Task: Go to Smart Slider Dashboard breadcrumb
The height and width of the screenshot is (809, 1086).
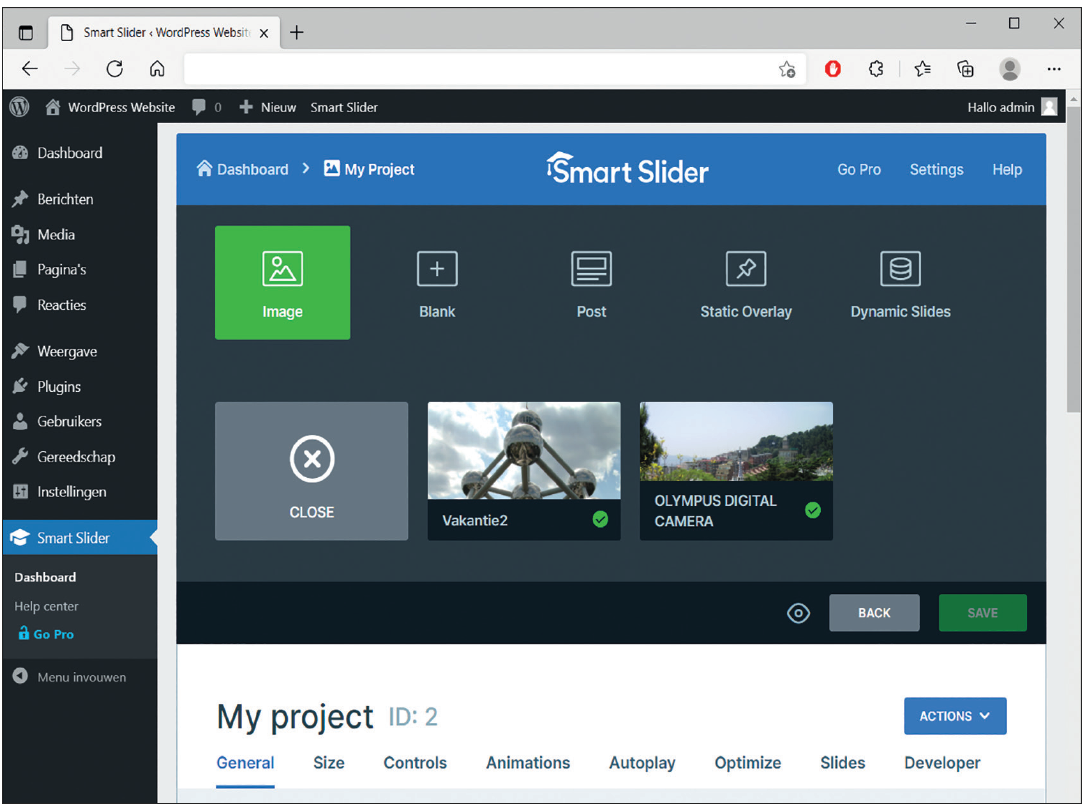Action: coord(242,169)
